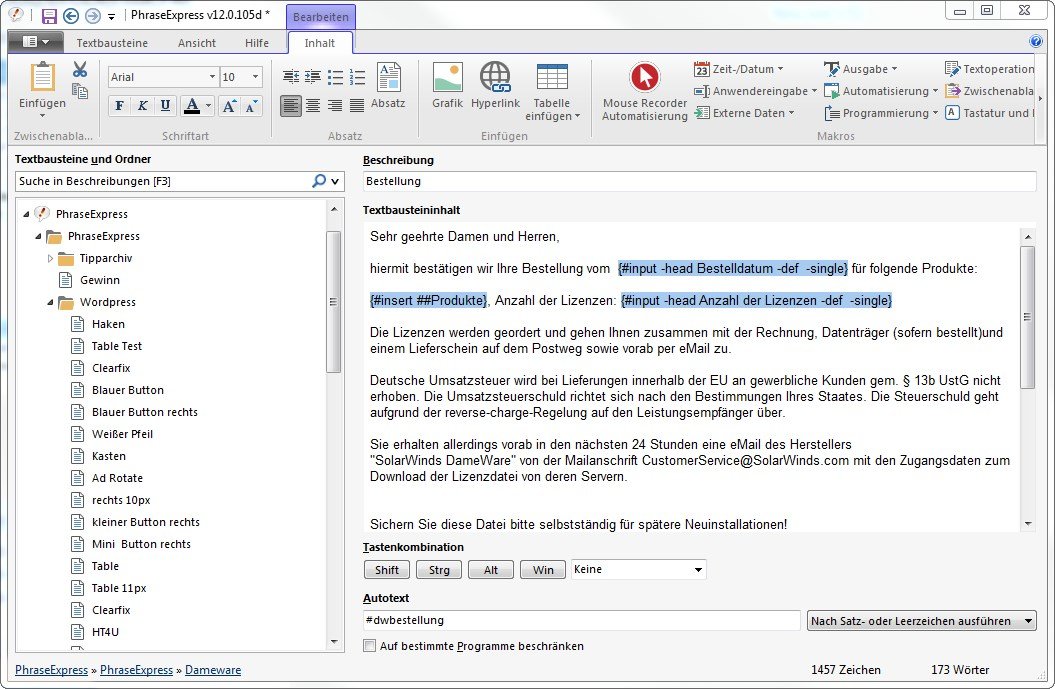1055x689 pixels.
Task: Click the Mouse Recorder Automatisierung icon
Action: click(644, 79)
